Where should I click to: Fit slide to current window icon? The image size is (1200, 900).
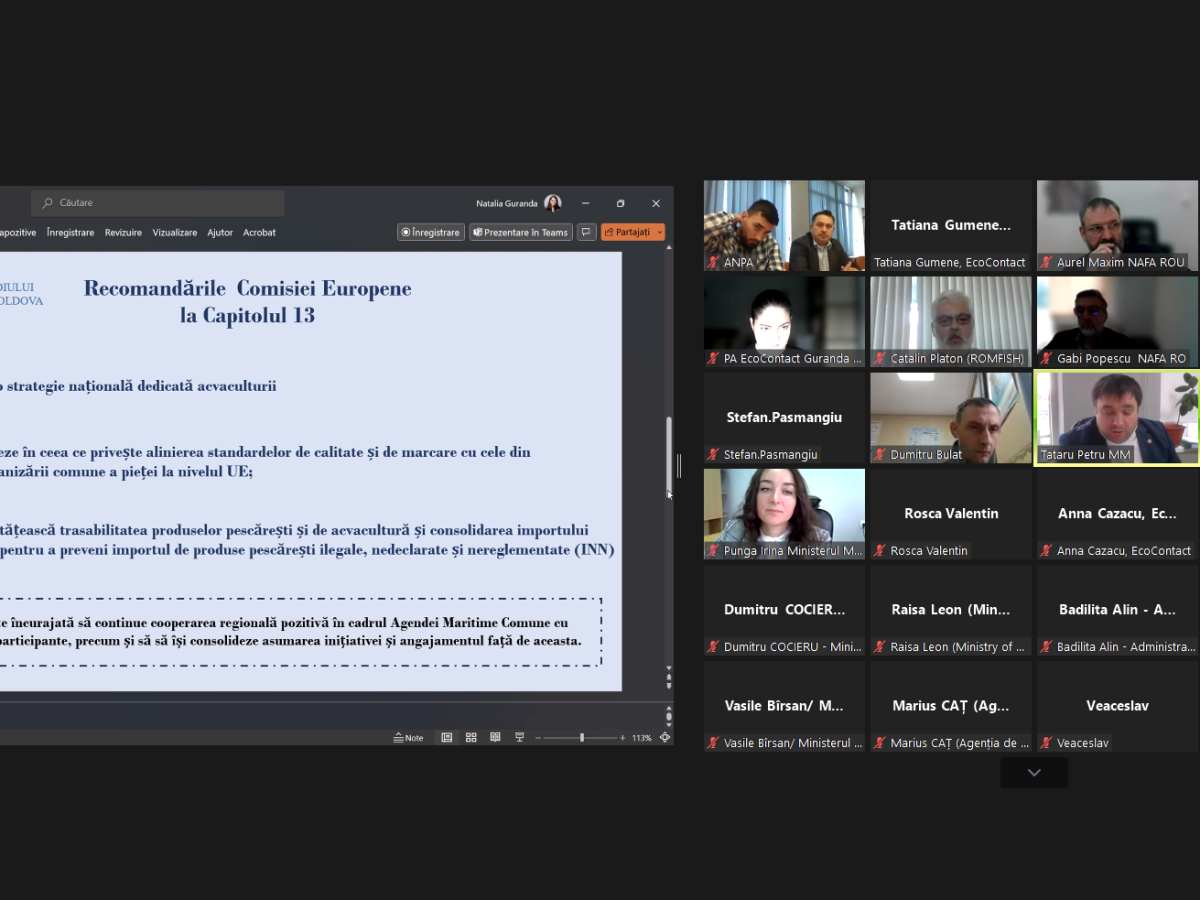pos(665,738)
